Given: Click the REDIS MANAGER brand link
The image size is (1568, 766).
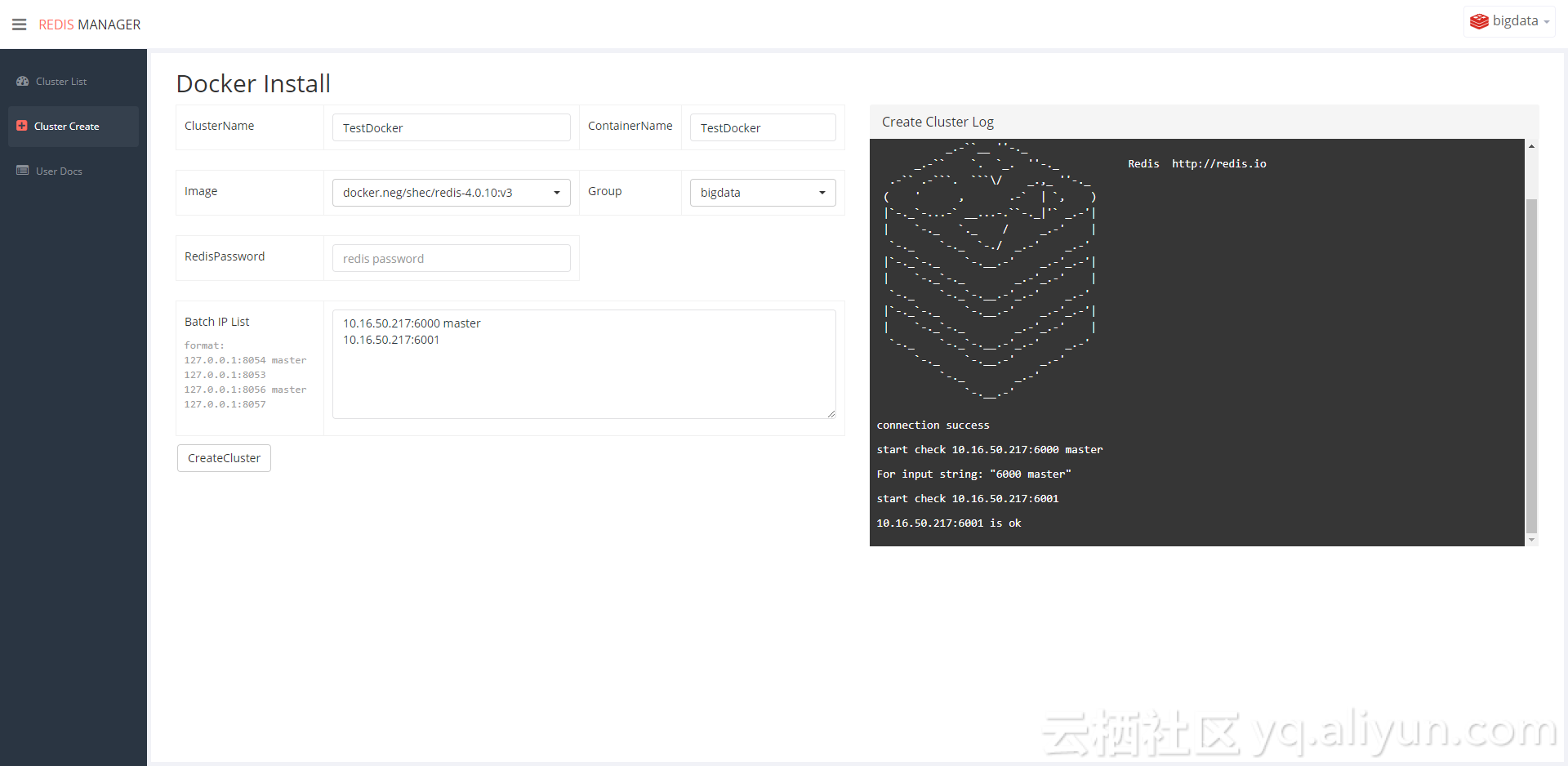Looking at the screenshot, I should (90, 24).
